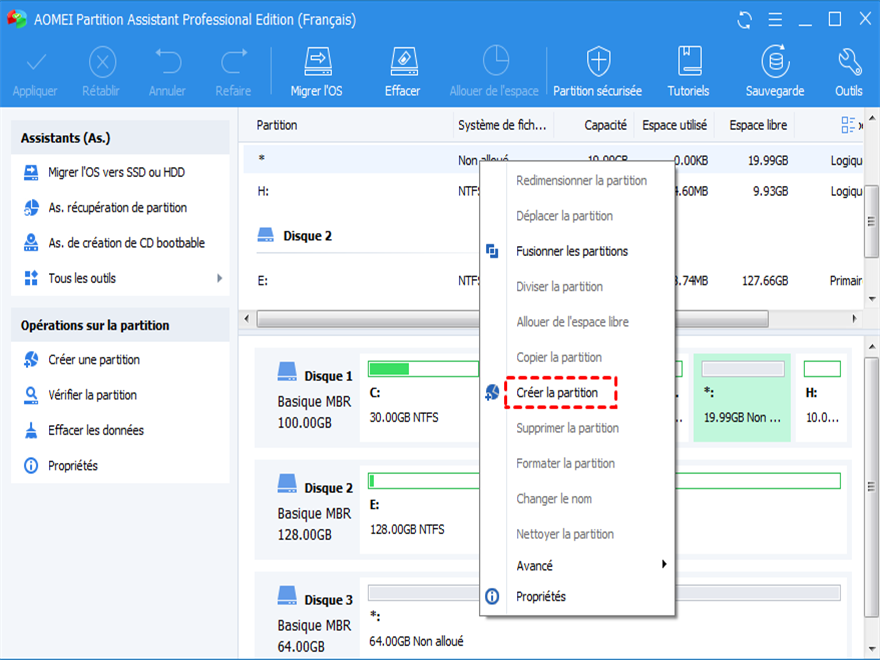
Task: Click the Espace utilisé column header
Action: pos(674,125)
